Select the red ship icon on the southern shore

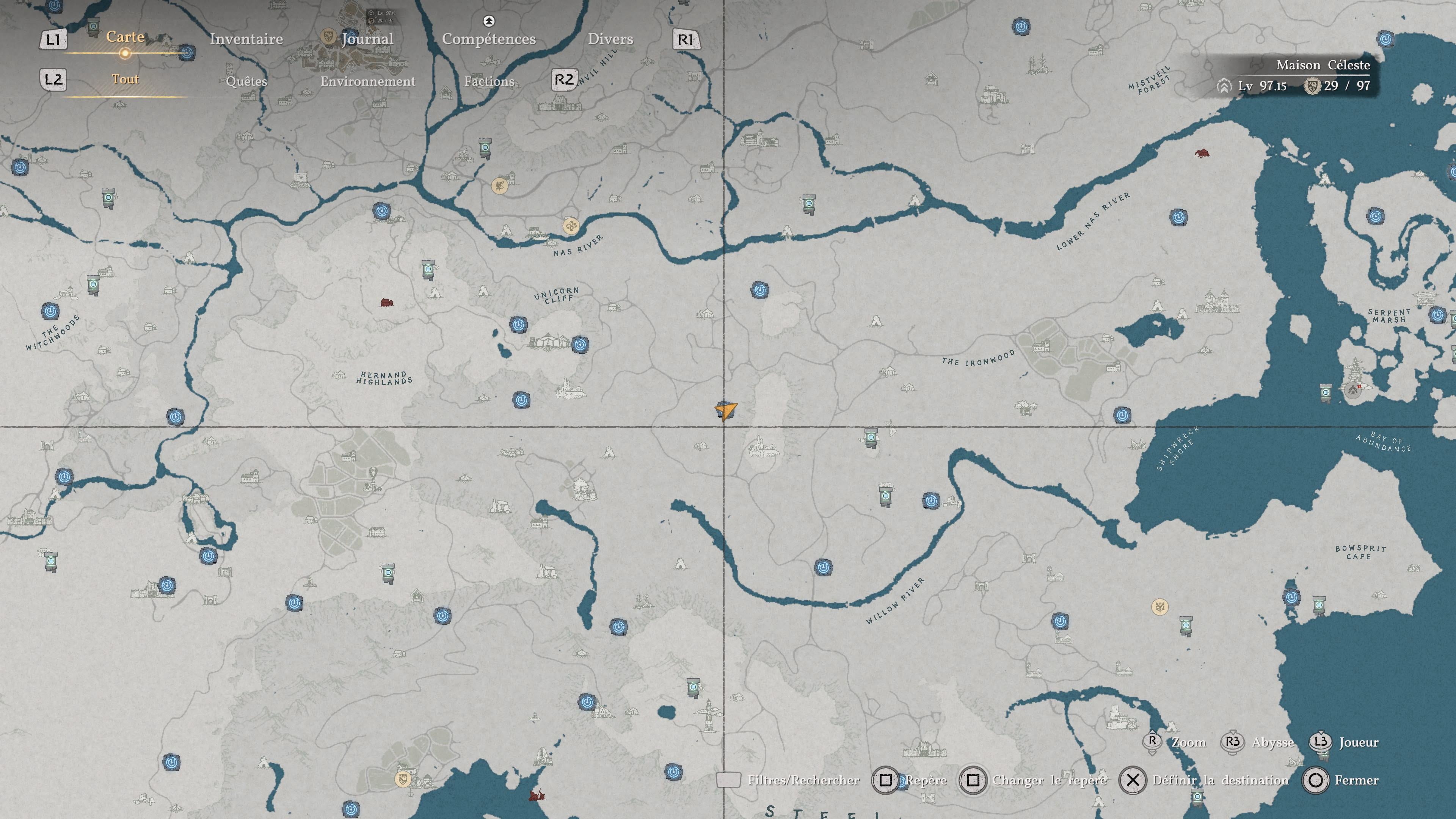coord(537,795)
